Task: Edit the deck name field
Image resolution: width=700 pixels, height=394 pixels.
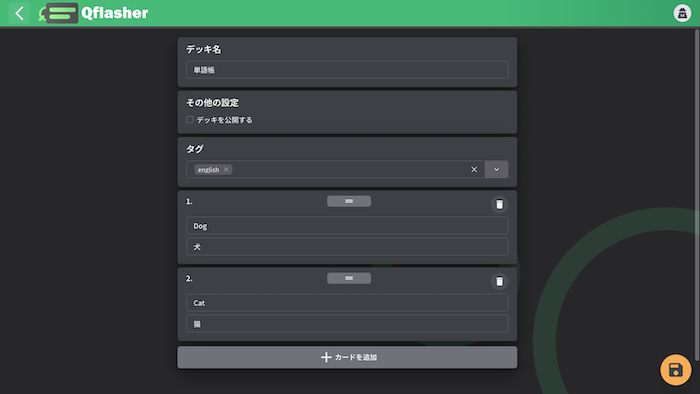Action: 347,70
